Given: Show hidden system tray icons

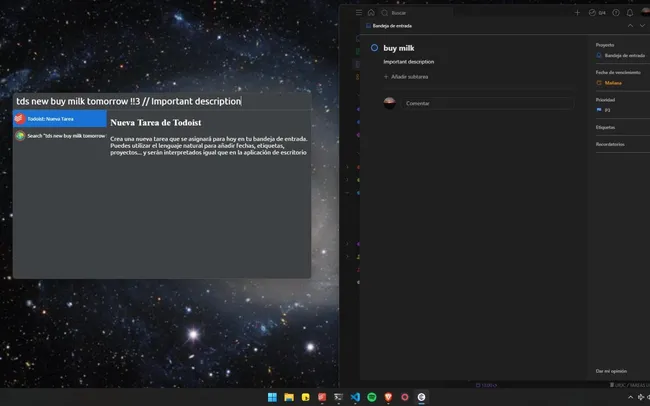Looking at the screenshot, I should click(631, 397).
